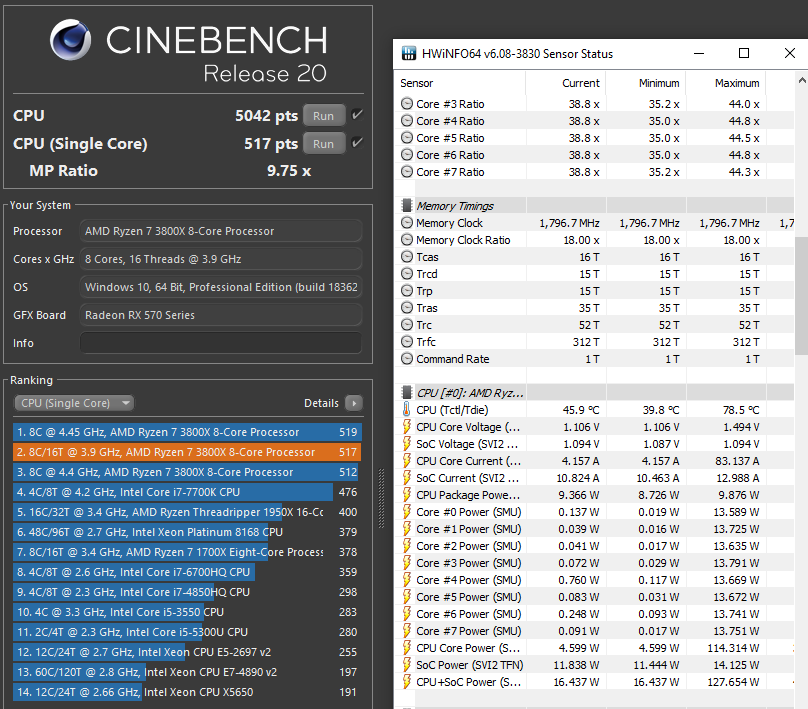Click the Memory Clock Ratio sensor icon
Viewport: 808px width, 709px height.
coord(407,240)
